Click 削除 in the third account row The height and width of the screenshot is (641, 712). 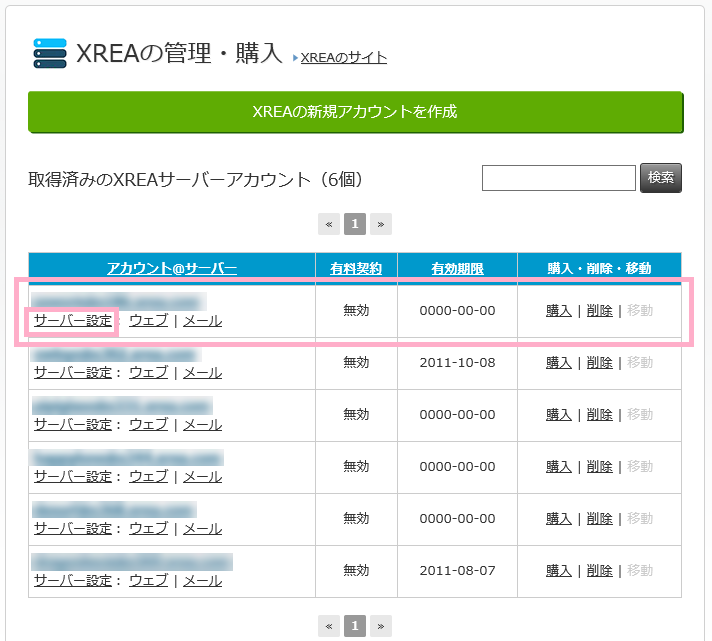(599, 414)
